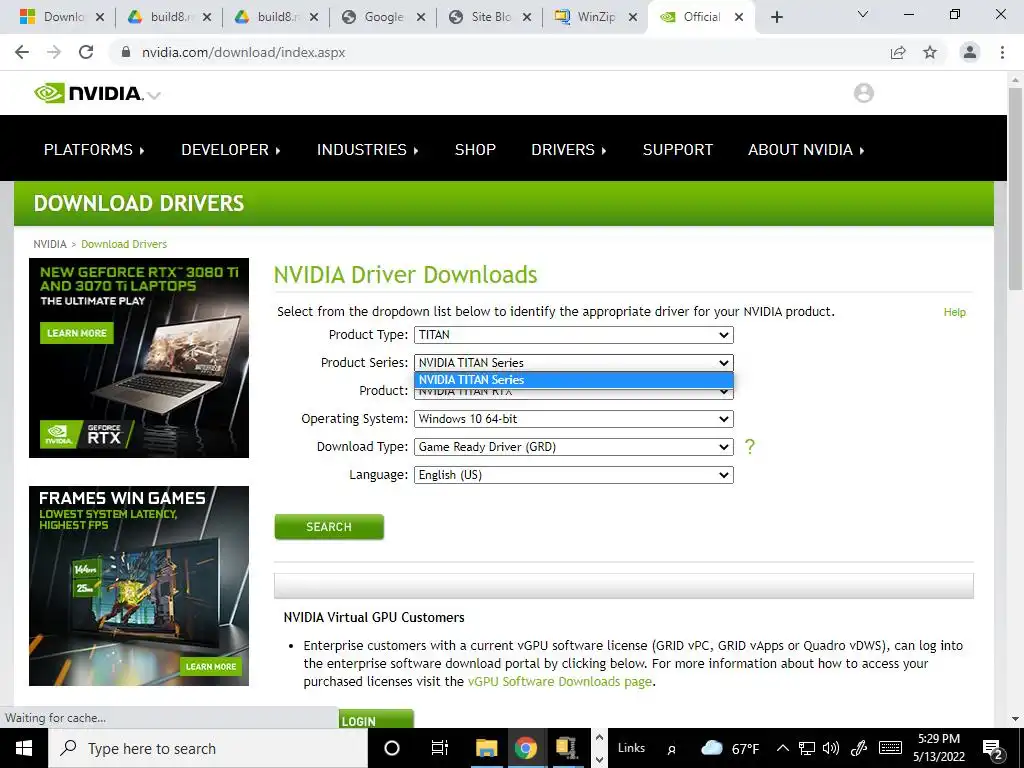Click the tab search chevron in title bar

[x=863, y=14]
